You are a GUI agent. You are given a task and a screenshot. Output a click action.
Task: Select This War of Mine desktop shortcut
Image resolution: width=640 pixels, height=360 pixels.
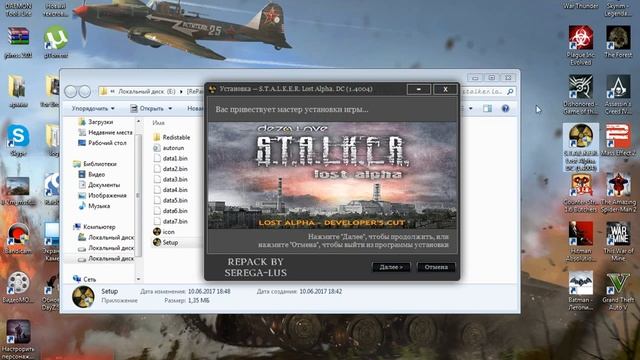click(x=618, y=242)
